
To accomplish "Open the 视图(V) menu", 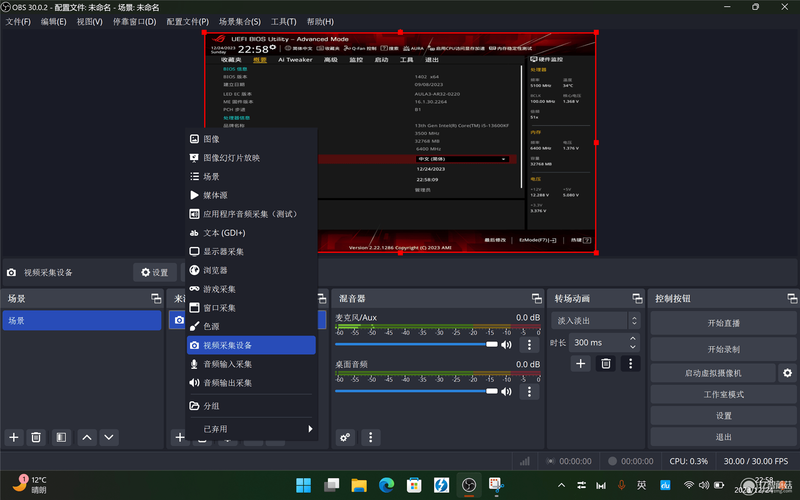I will tap(90, 21).
